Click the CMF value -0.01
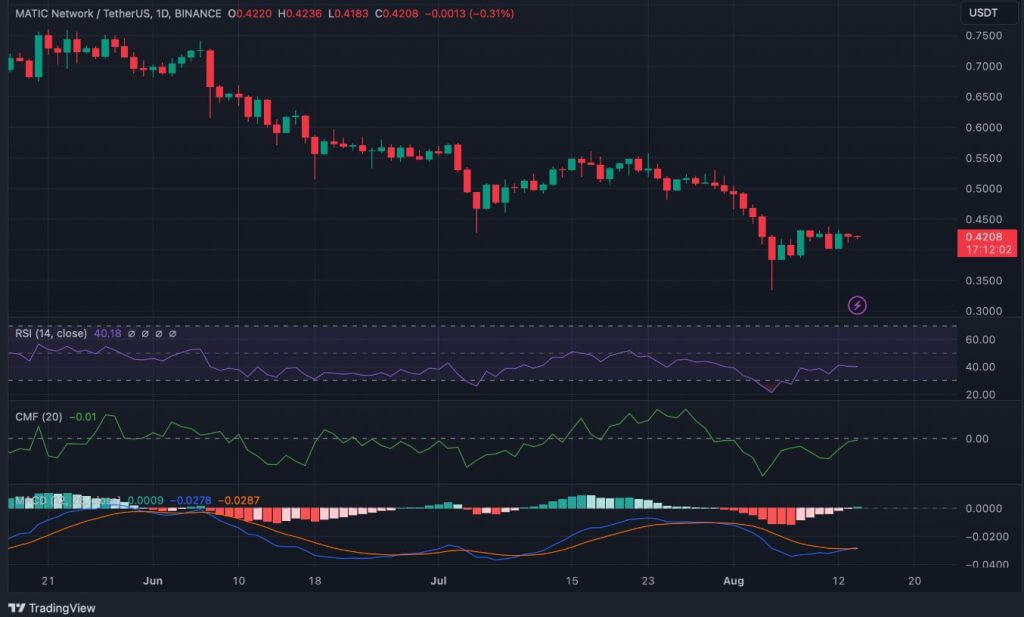 pyautogui.click(x=83, y=417)
